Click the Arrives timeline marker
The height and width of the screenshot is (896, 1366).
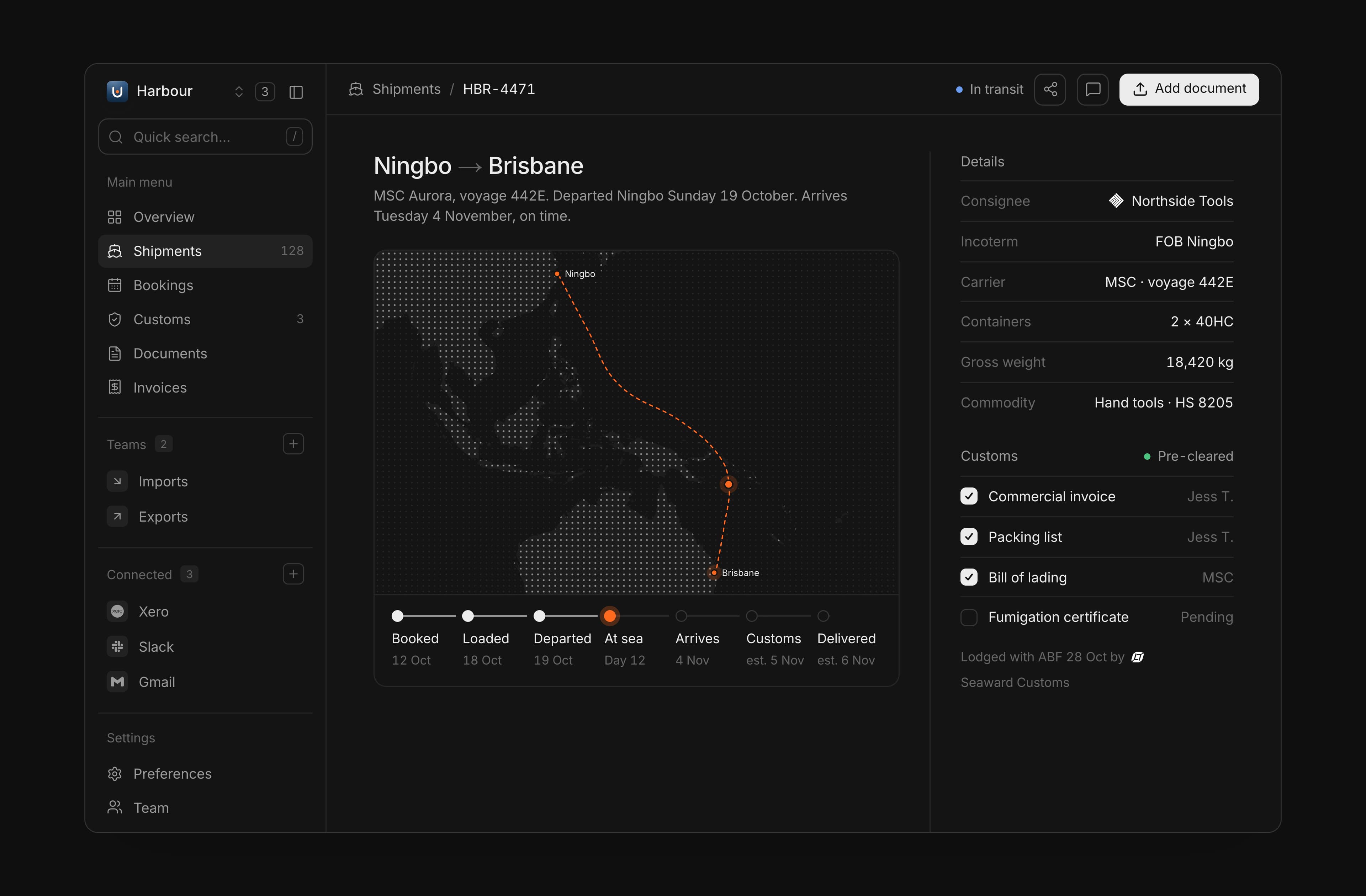tap(681, 616)
